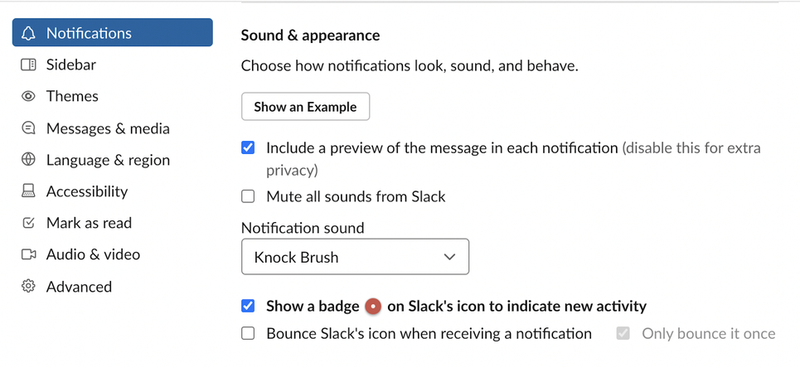Image resolution: width=800 pixels, height=367 pixels.
Task: Click the Themes eye icon
Action: pyautogui.click(x=29, y=96)
